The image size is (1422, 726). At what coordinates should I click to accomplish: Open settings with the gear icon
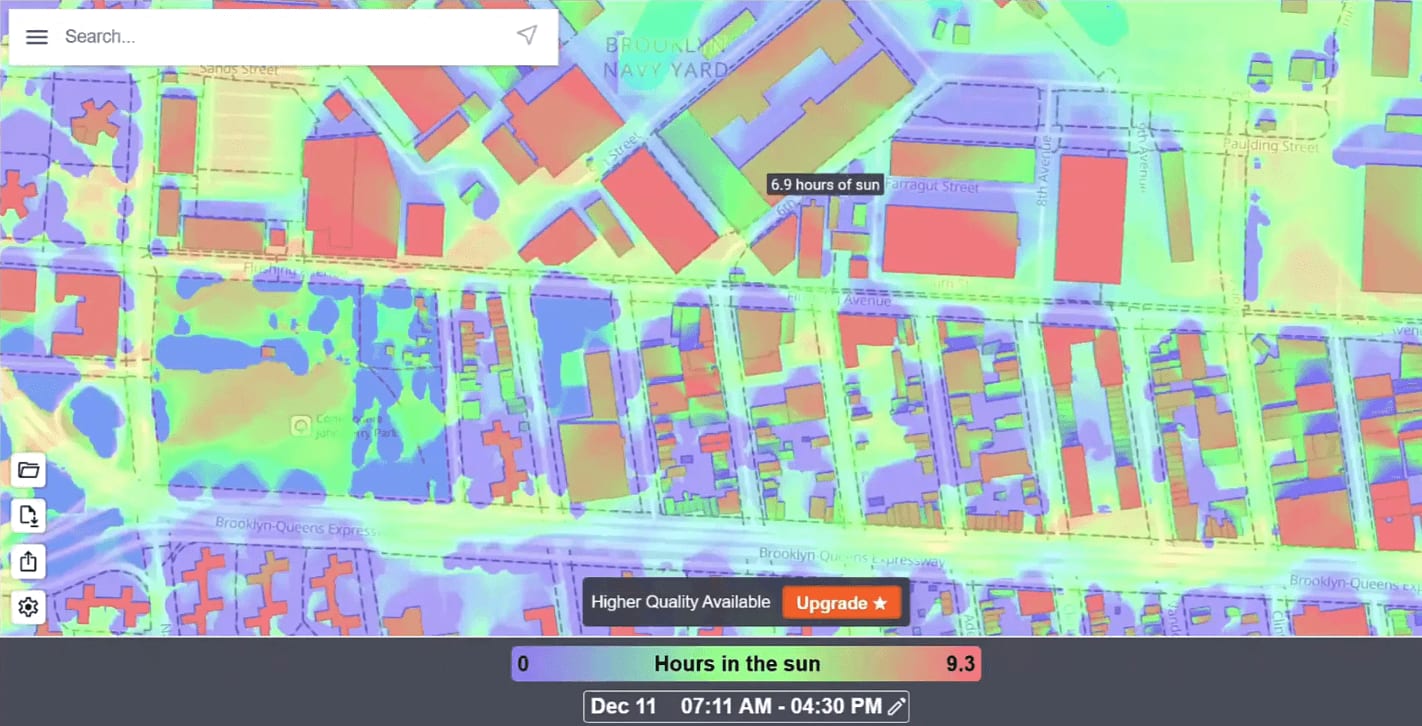tap(28, 607)
